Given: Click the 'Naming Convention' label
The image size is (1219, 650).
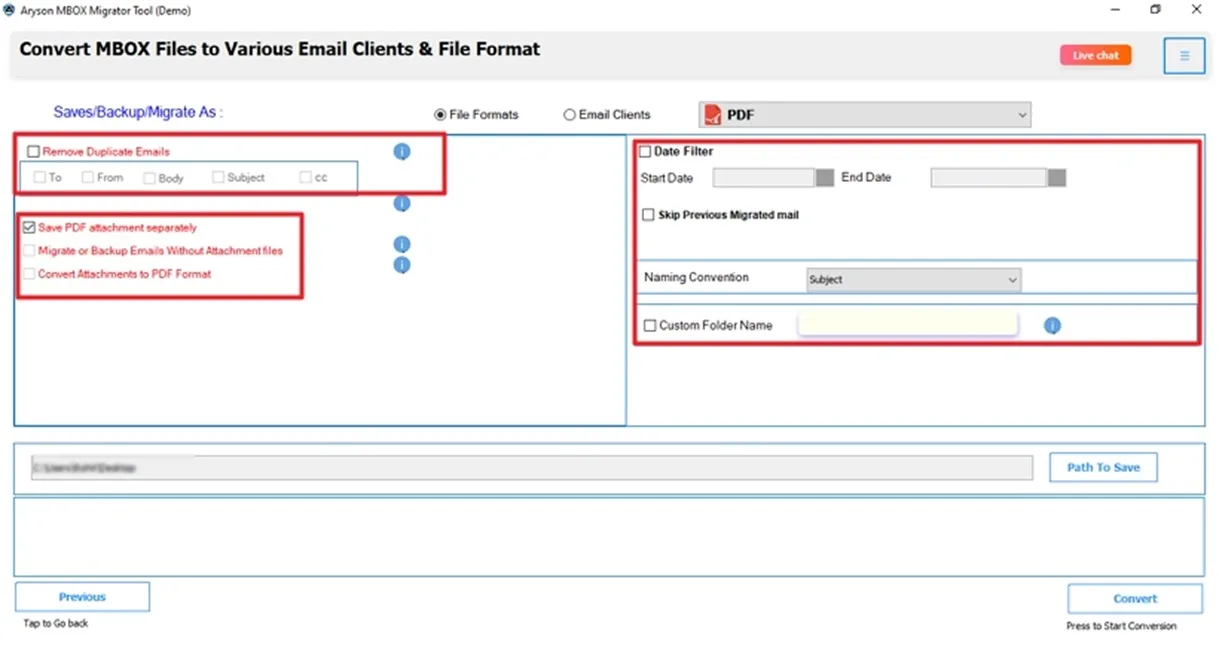Looking at the screenshot, I should 696,278.
